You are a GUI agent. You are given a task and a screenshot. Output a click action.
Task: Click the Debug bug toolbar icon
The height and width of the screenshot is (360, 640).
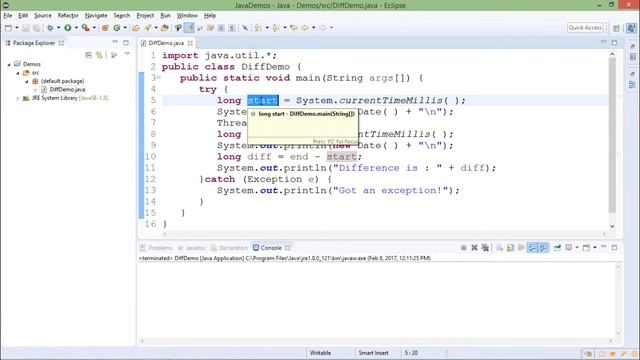50,28
